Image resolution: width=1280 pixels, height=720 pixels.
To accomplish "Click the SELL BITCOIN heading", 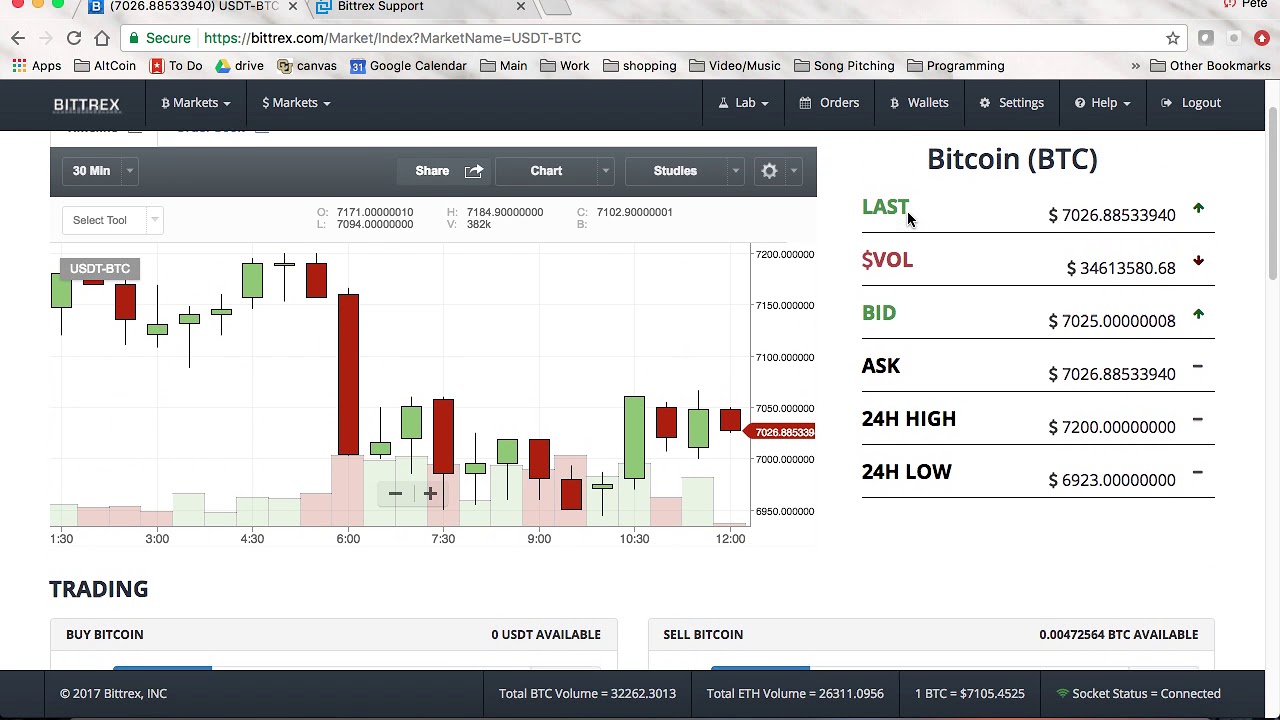I will 703,635.
